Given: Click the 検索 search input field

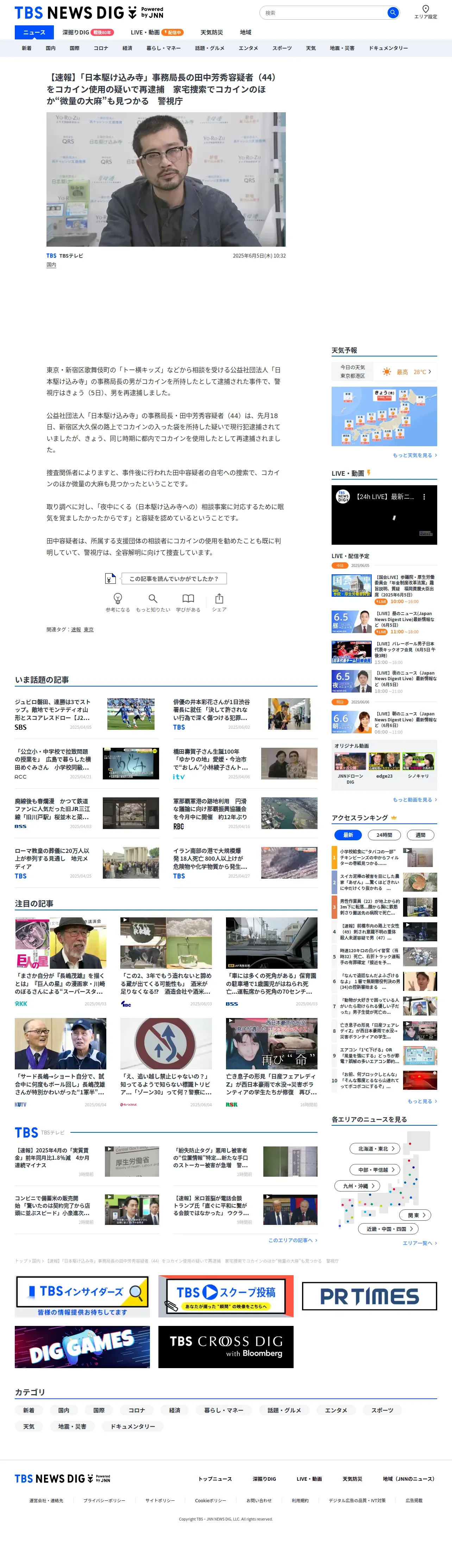Looking at the screenshot, I should coord(324,12).
